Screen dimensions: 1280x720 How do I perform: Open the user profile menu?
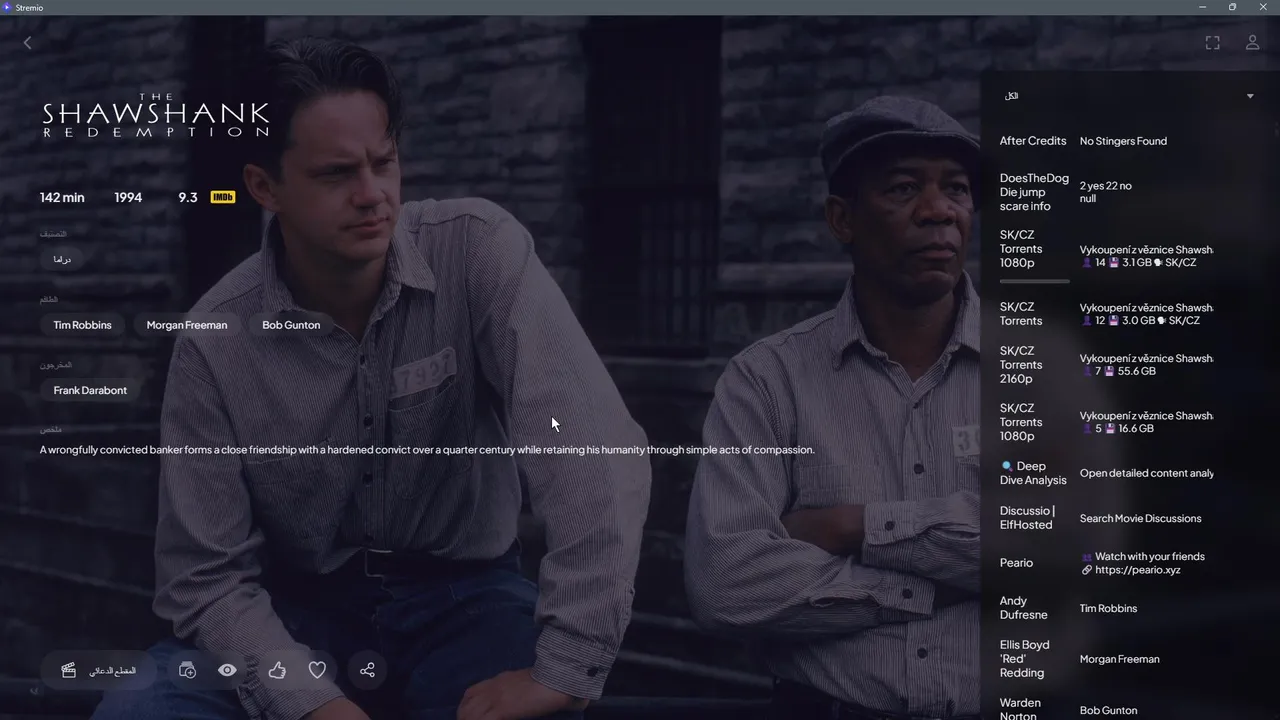point(1252,43)
